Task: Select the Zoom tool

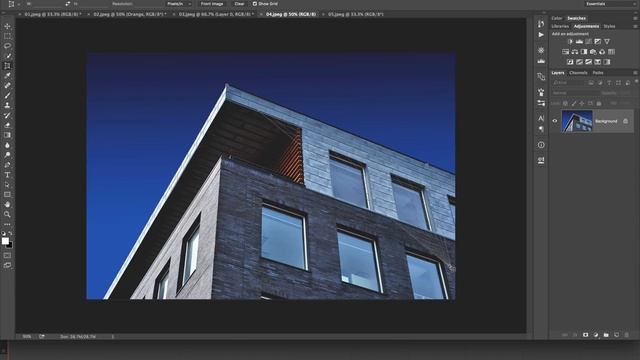Action: click(x=7, y=214)
